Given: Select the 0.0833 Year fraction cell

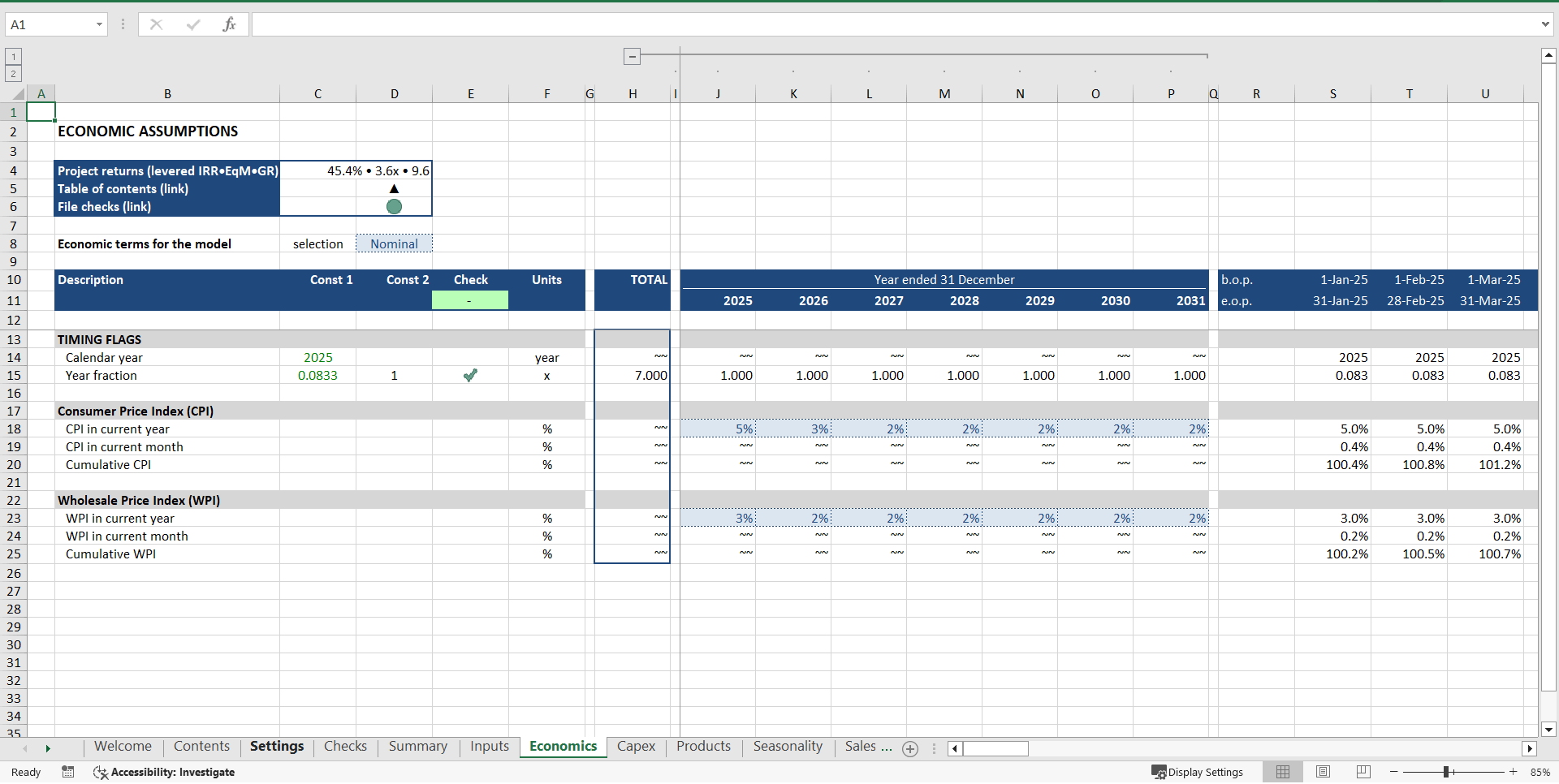Looking at the screenshot, I should coord(317,375).
